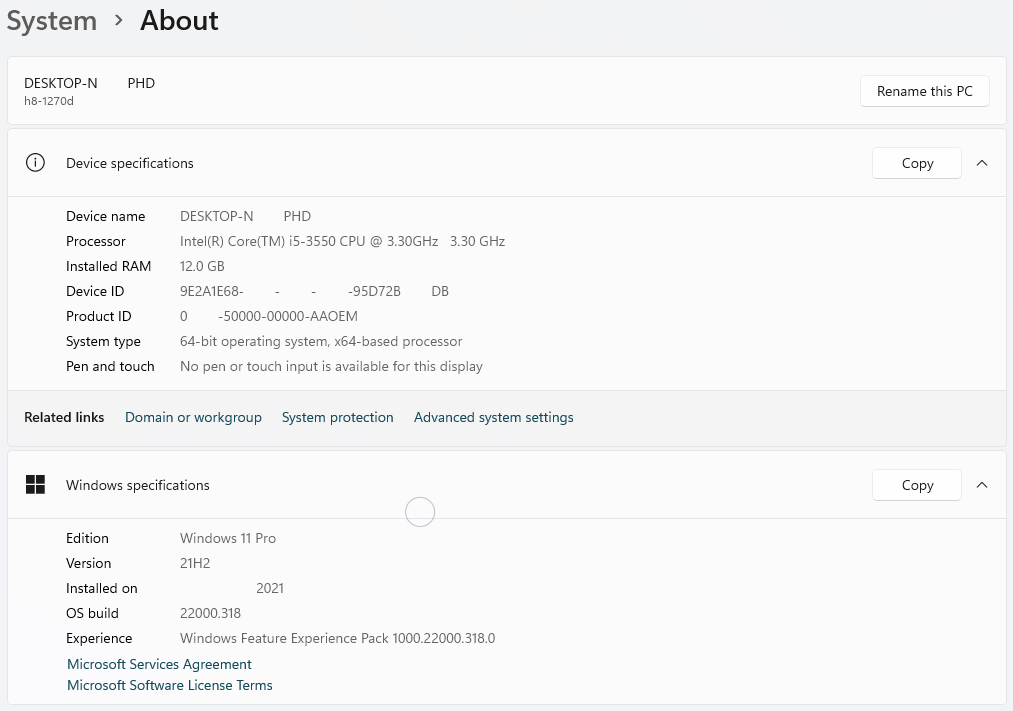Copy the Windows specifications
The width and height of the screenshot is (1013, 711).
(916, 485)
